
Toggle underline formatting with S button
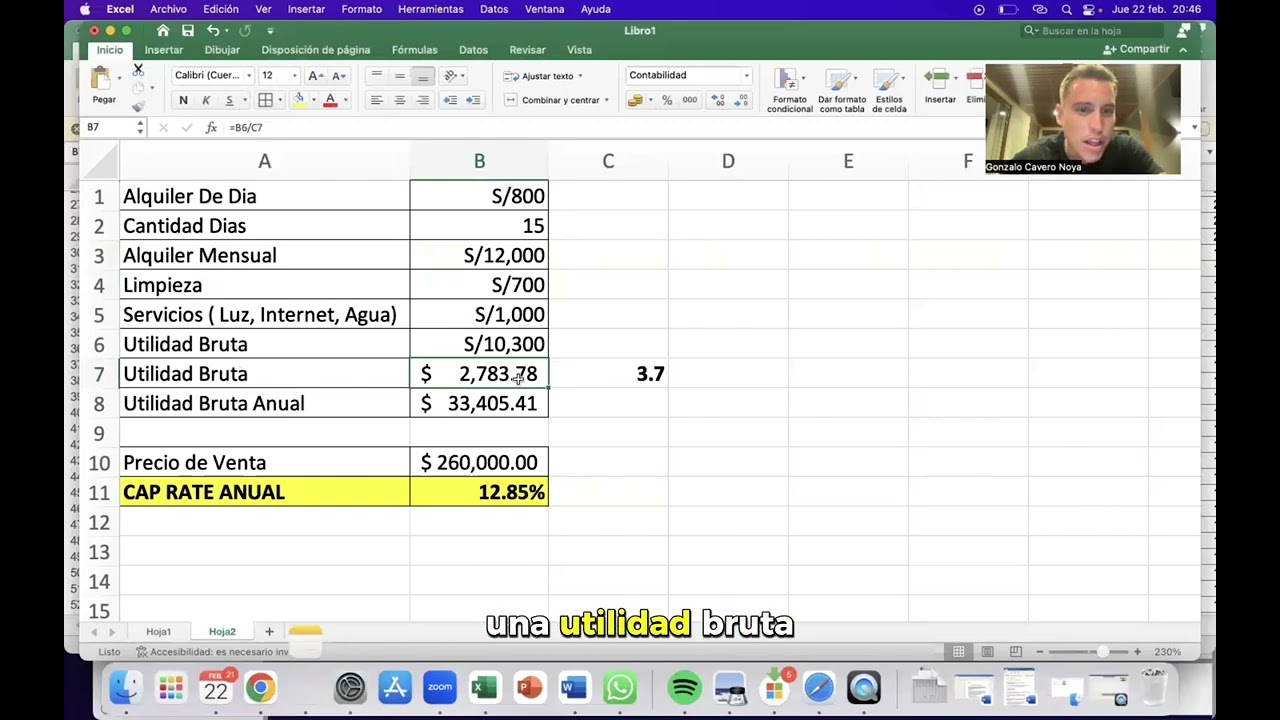[229, 100]
